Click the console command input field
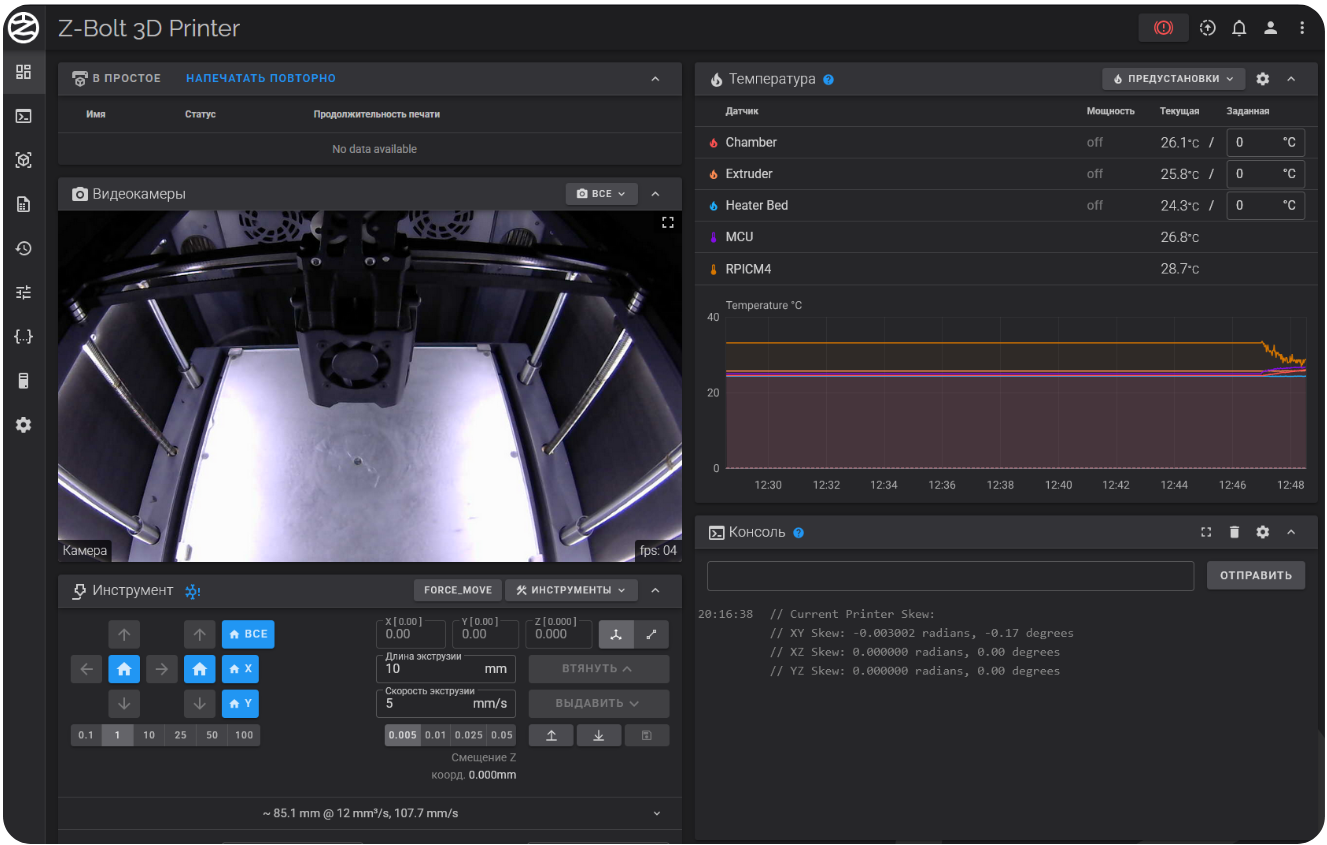 click(x=950, y=575)
